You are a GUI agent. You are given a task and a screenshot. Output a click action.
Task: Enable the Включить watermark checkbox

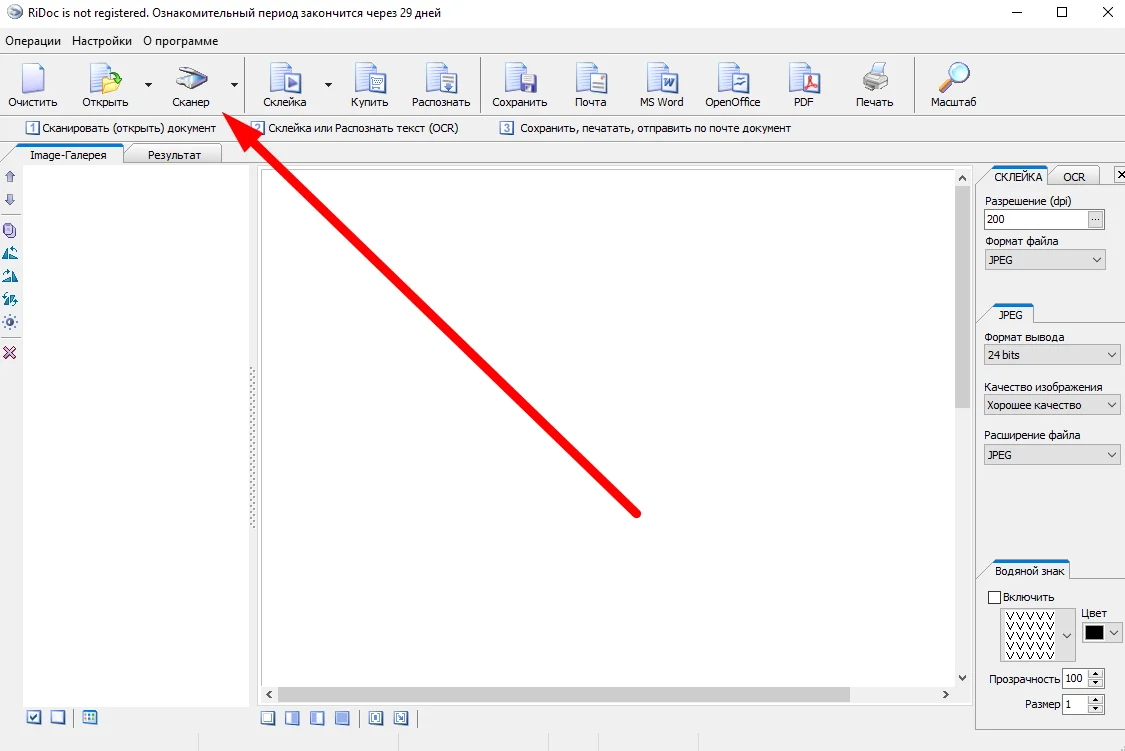[x=994, y=597]
